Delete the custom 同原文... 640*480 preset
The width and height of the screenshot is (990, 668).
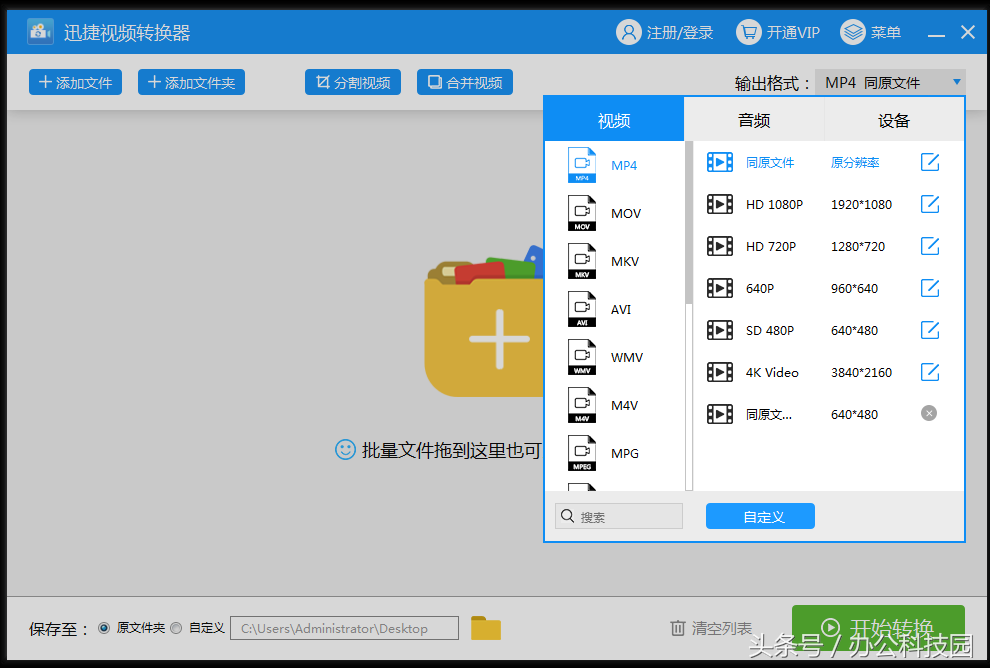click(x=929, y=414)
